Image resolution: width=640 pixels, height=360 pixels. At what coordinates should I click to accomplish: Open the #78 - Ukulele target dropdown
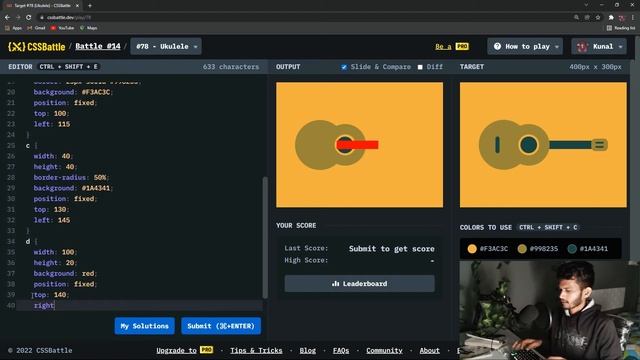point(166,47)
